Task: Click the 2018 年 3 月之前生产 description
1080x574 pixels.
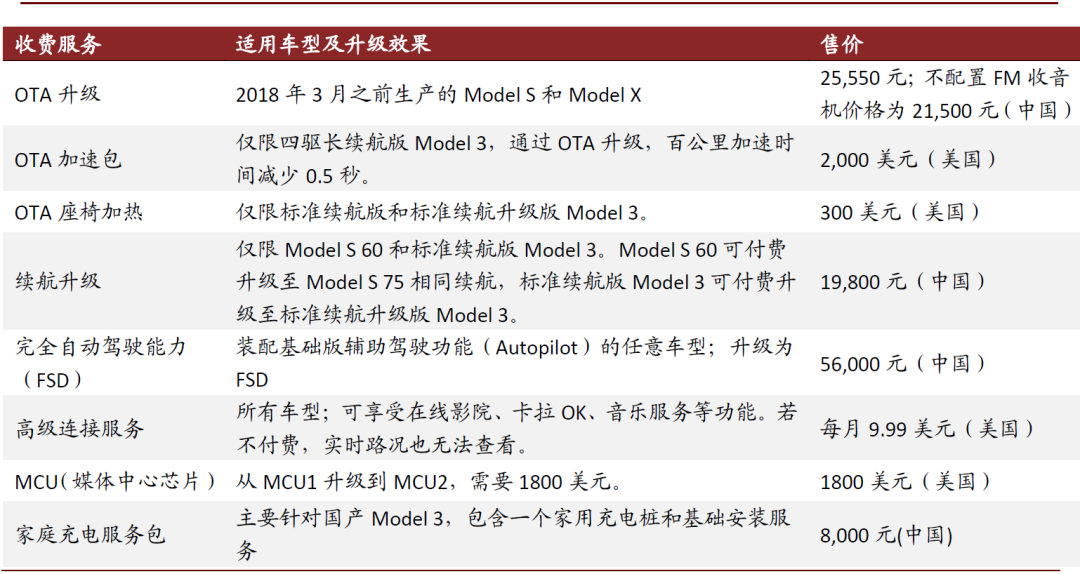Action: (x=439, y=94)
